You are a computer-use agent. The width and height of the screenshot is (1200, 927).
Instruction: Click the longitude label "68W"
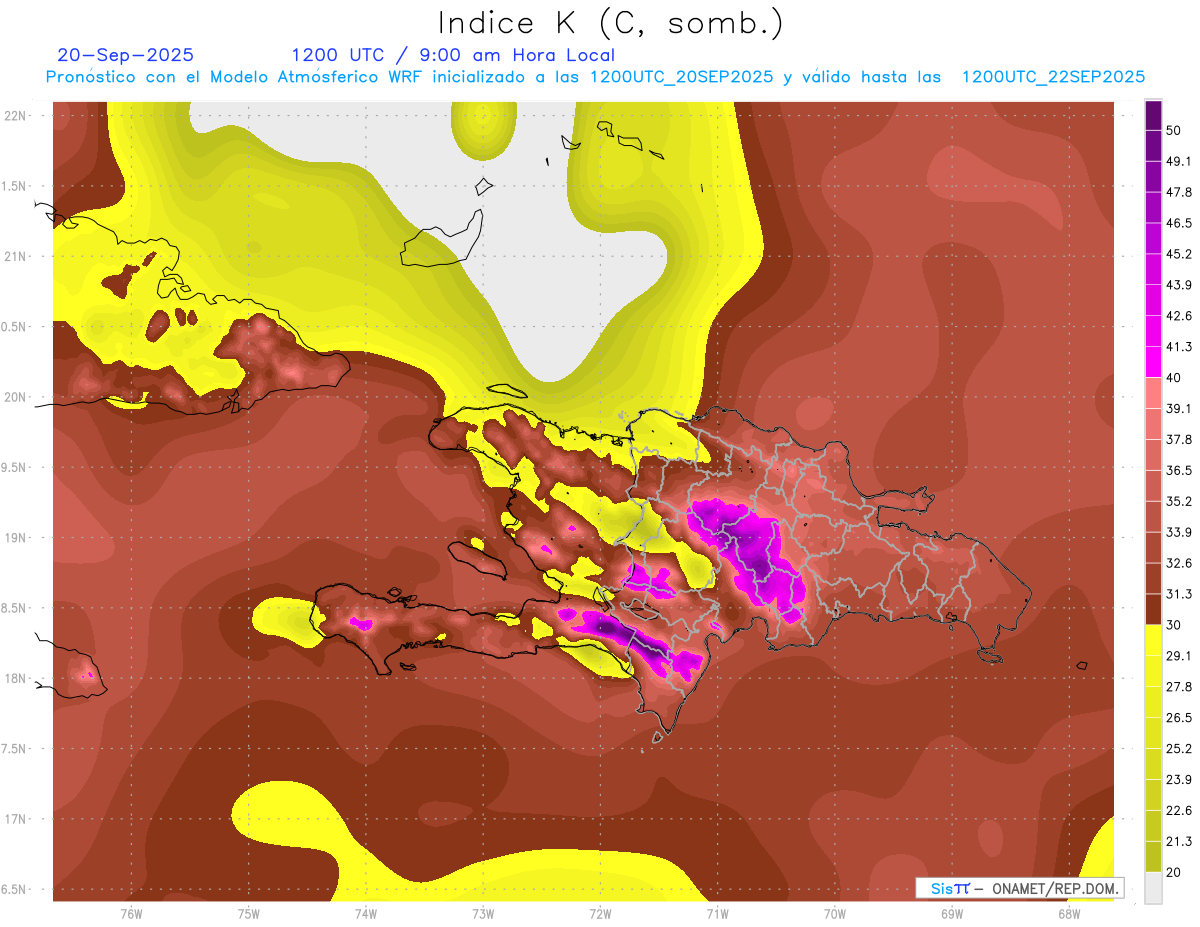[1069, 914]
